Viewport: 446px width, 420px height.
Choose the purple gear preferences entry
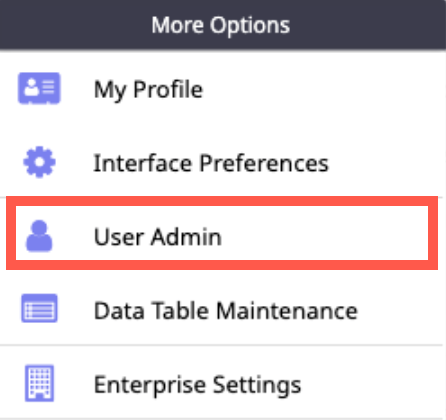222,163
